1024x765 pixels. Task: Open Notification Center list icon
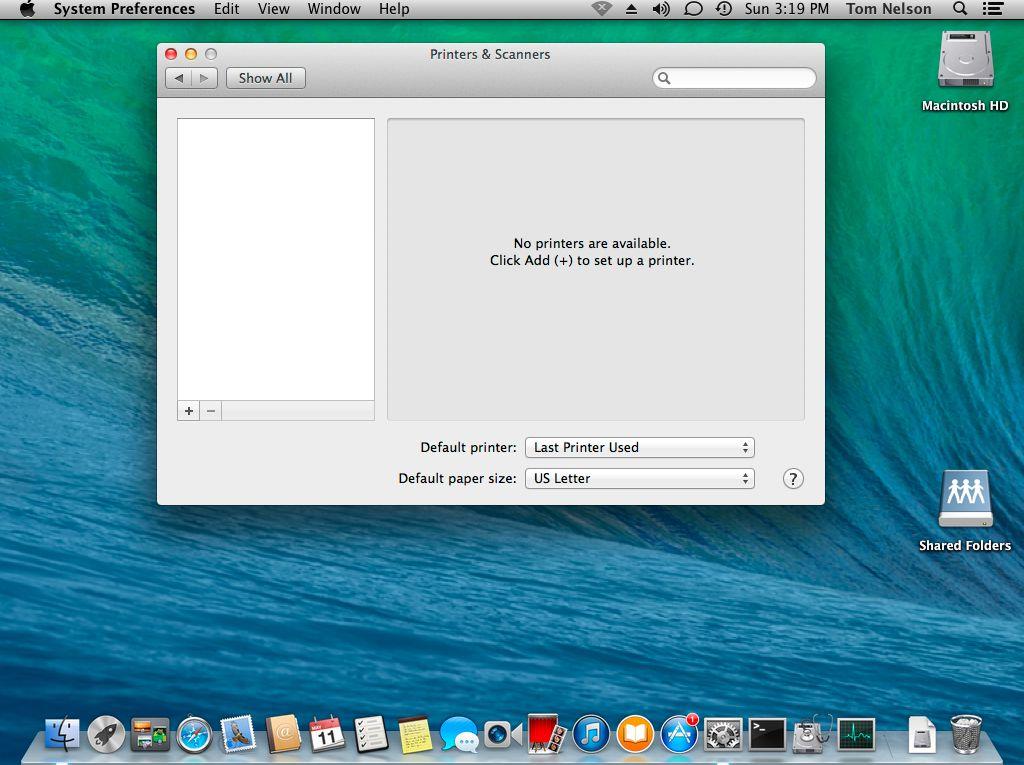click(x=993, y=8)
